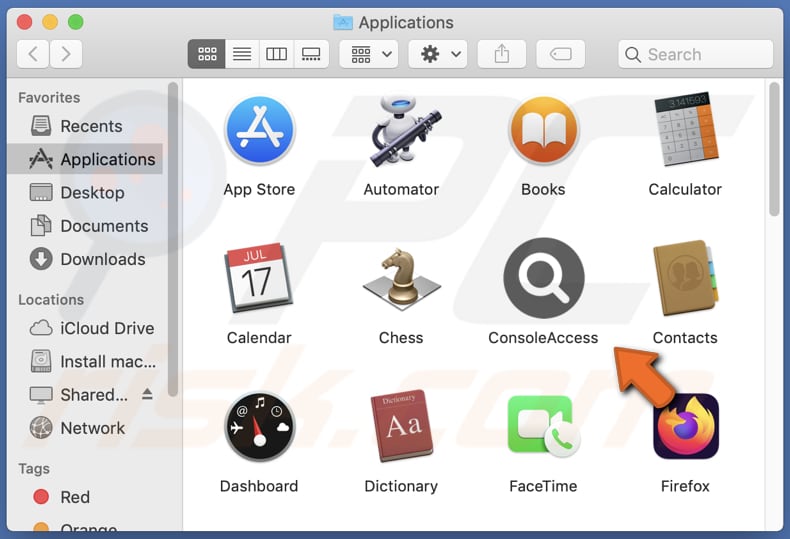The width and height of the screenshot is (790, 539).
Task: Select the Firefox app icon
Action: 686,426
